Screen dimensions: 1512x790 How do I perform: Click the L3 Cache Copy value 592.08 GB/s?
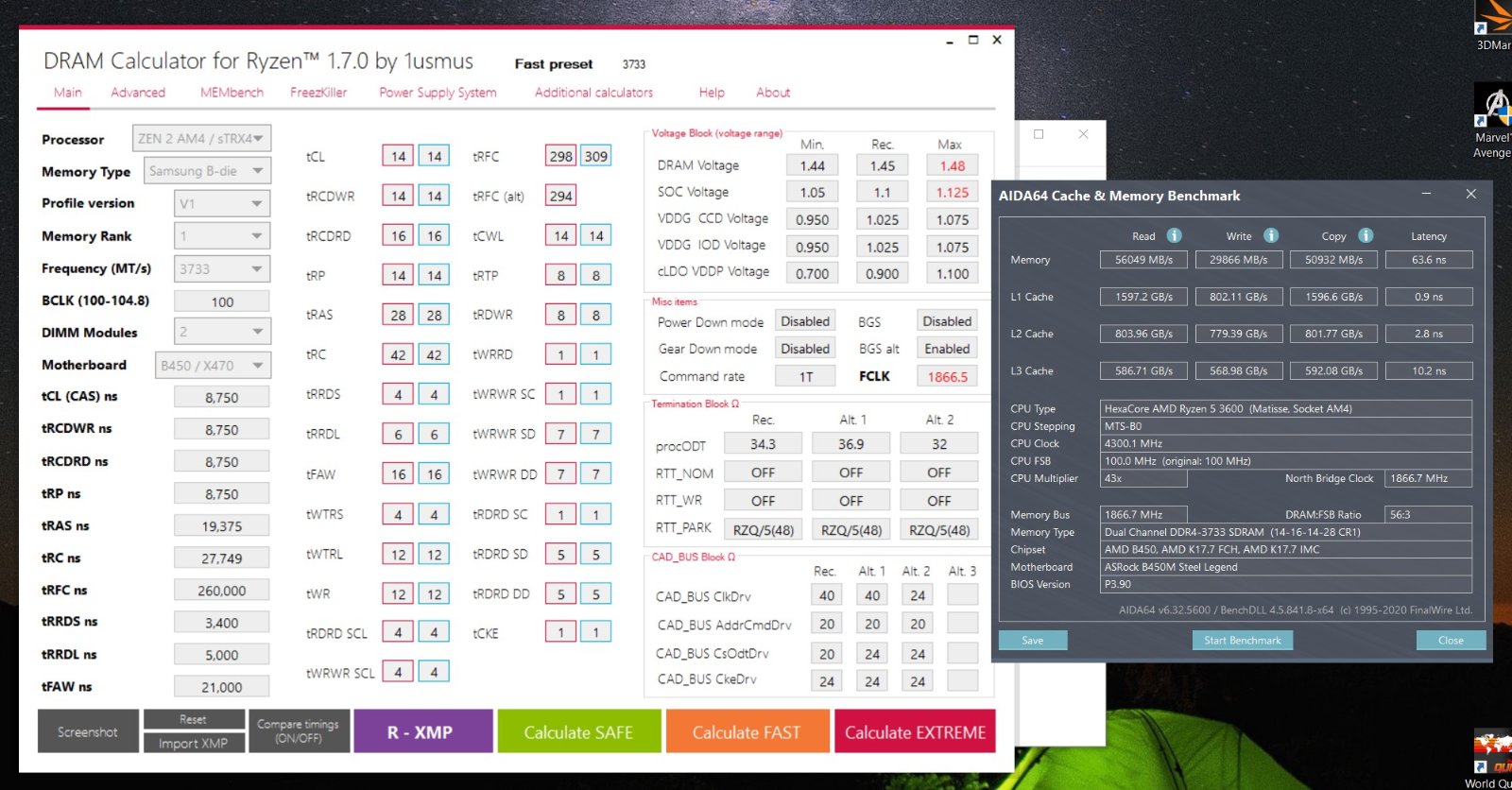coord(1333,370)
